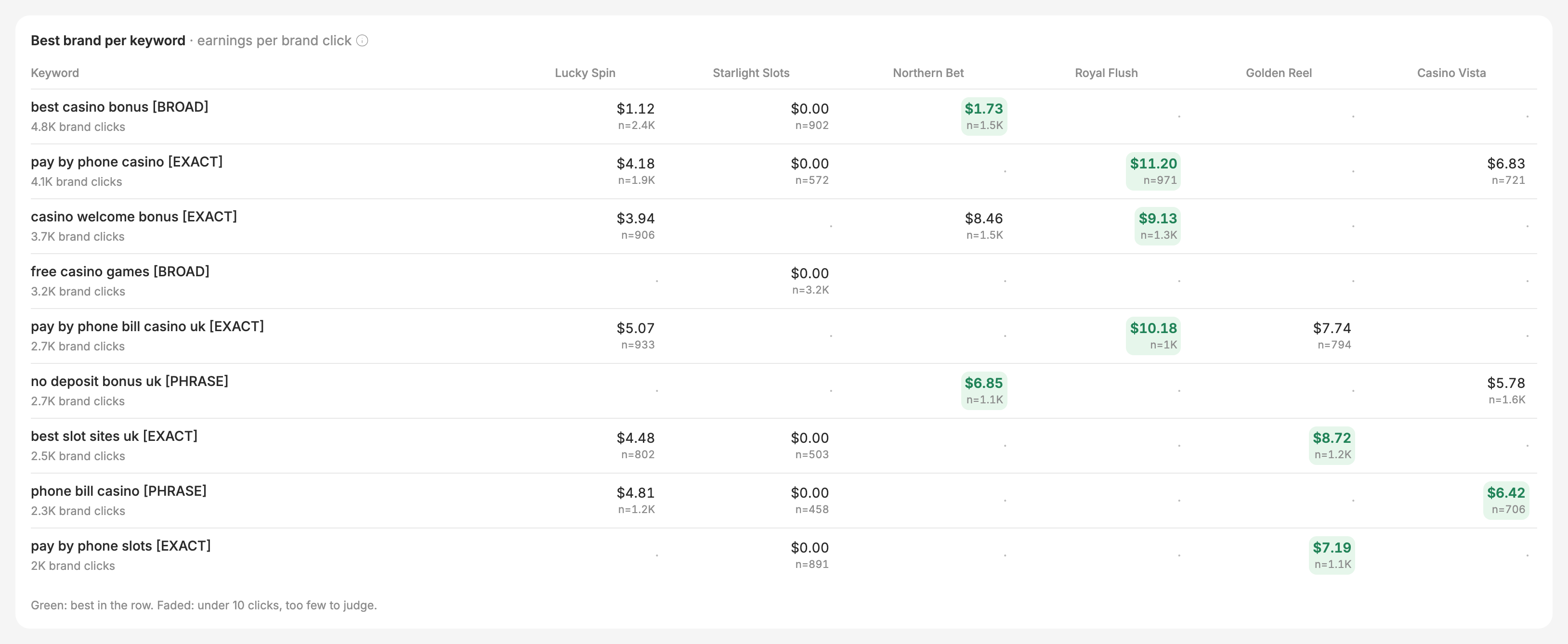Click the 4.8K brand clicks subtext
The height and width of the screenshot is (644, 1568).
pyautogui.click(x=78, y=127)
